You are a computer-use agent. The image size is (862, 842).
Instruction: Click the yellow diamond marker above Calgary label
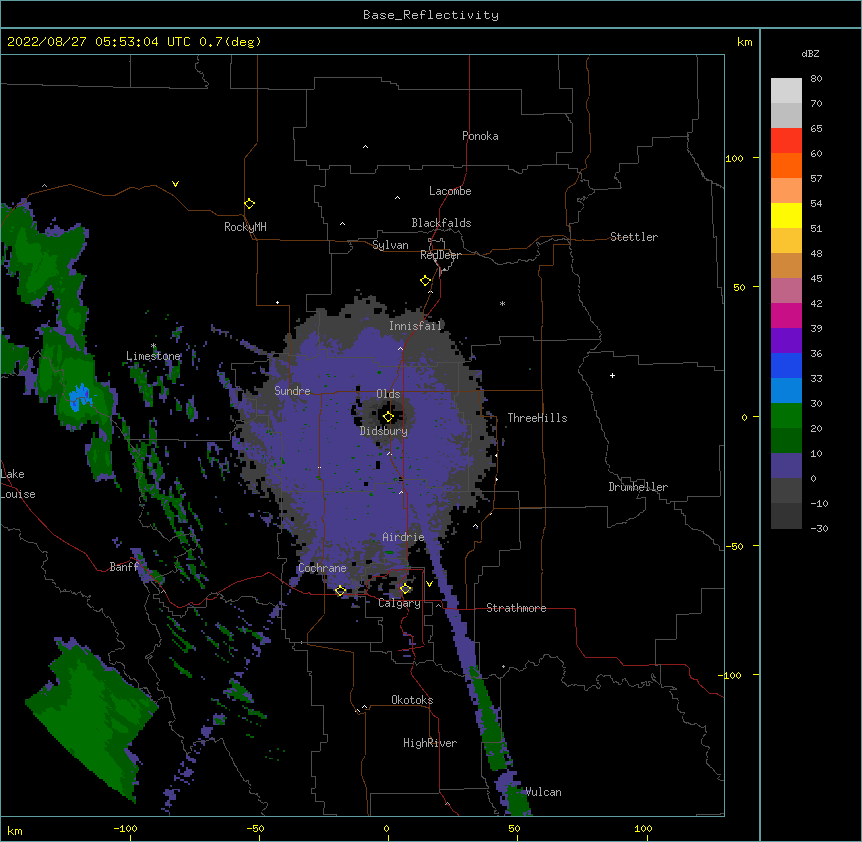click(405, 589)
